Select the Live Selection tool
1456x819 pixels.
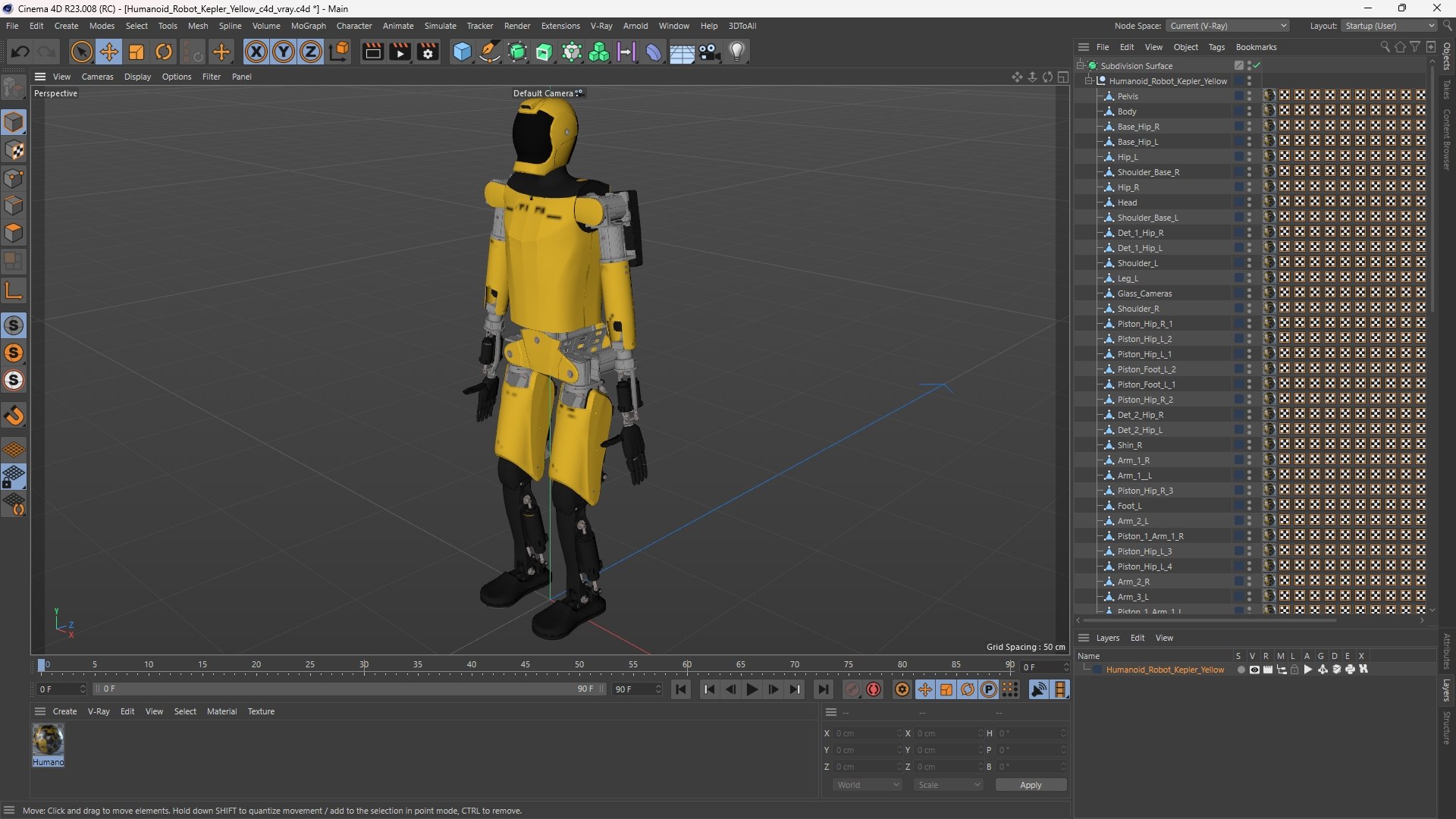tap(81, 52)
